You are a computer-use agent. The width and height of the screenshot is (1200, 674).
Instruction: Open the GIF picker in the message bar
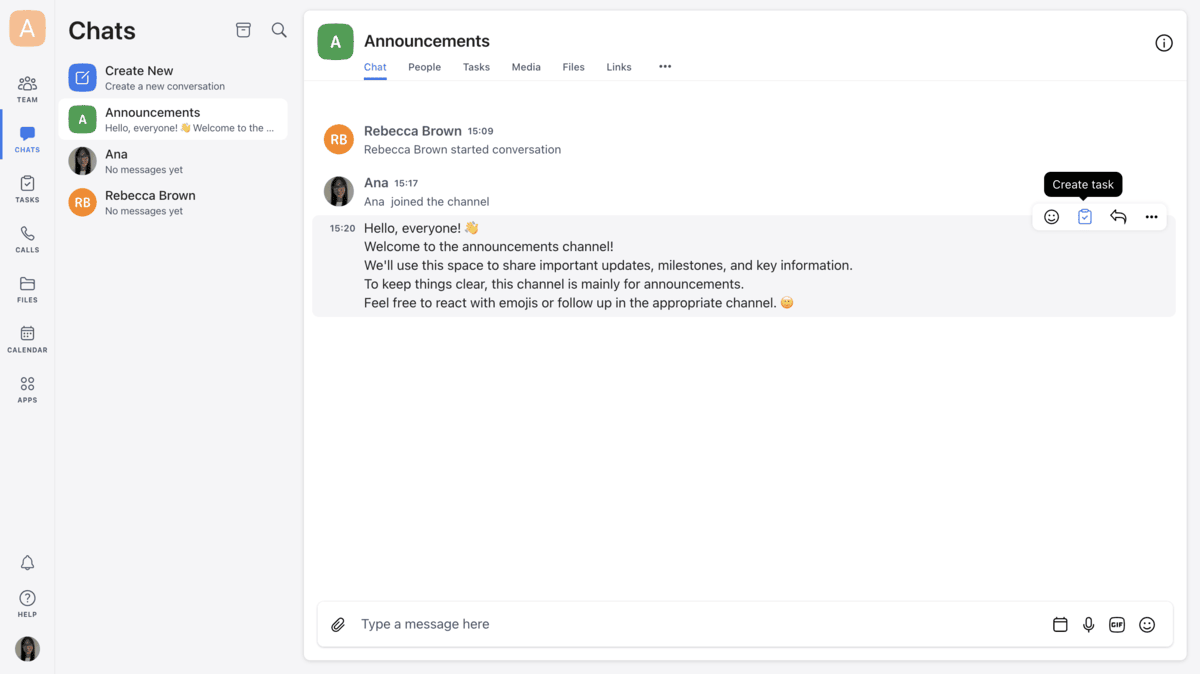click(x=1117, y=624)
